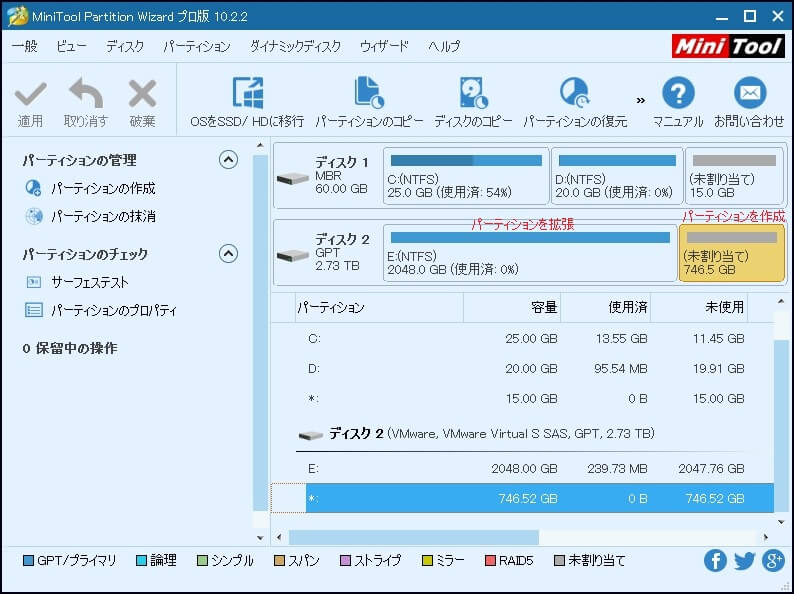Click the Apply (適用) checkmark icon

[x=30, y=94]
